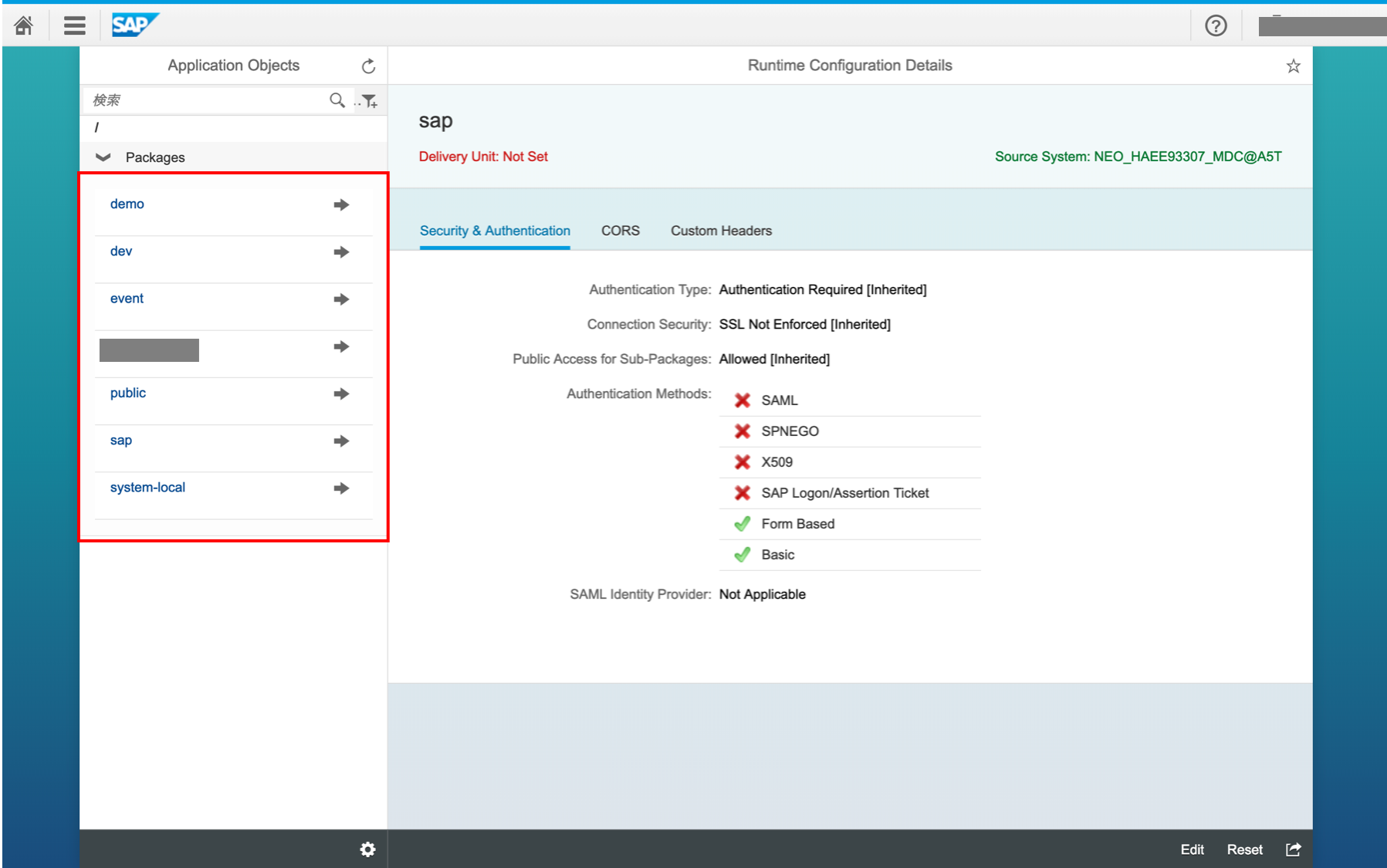Click the search magnifier icon
The width and height of the screenshot is (1387, 868).
(337, 100)
